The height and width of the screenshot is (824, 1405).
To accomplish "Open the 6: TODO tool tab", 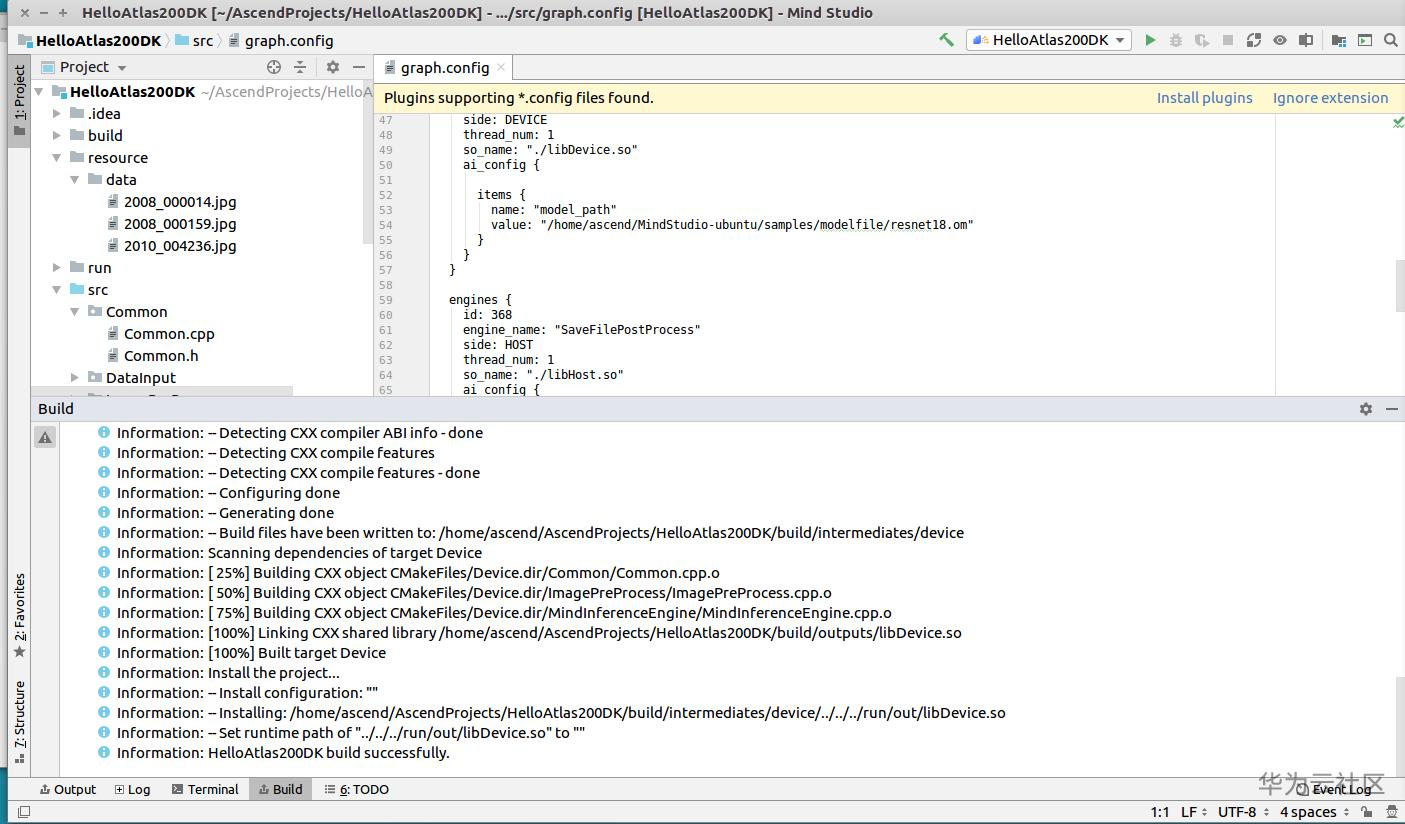I will (x=358, y=789).
